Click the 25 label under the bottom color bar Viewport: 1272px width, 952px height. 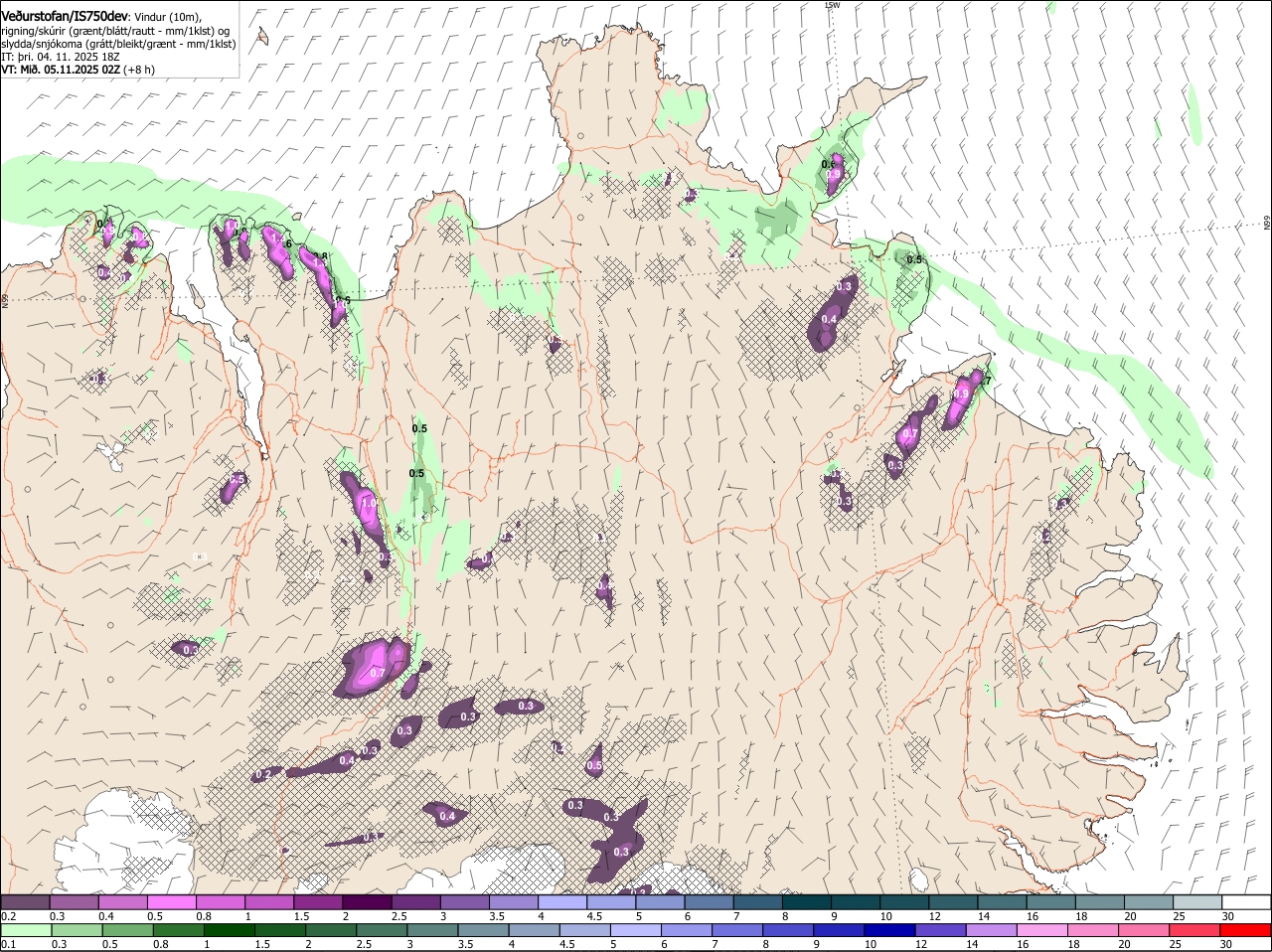pos(1177,944)
